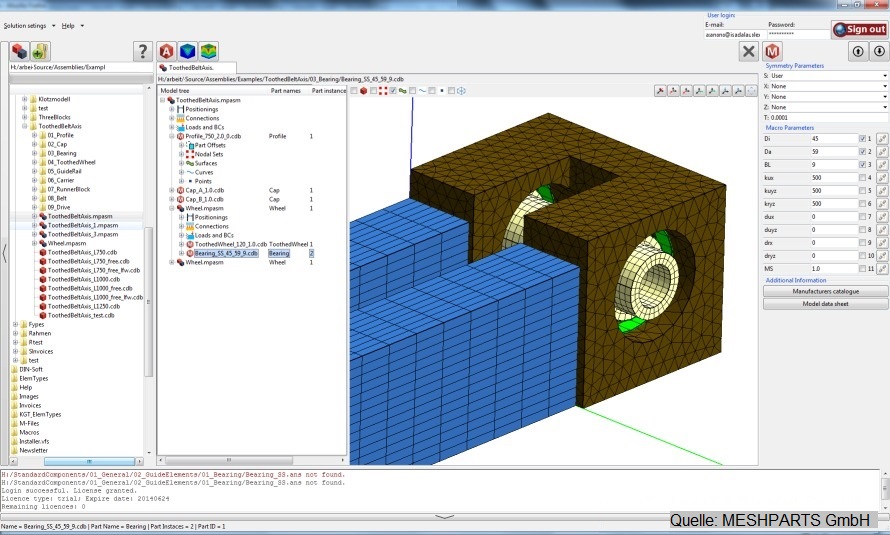The height and width of the screenshot is (535, 890).
Task: Click the Di value input field
Action: pos(832,138)
